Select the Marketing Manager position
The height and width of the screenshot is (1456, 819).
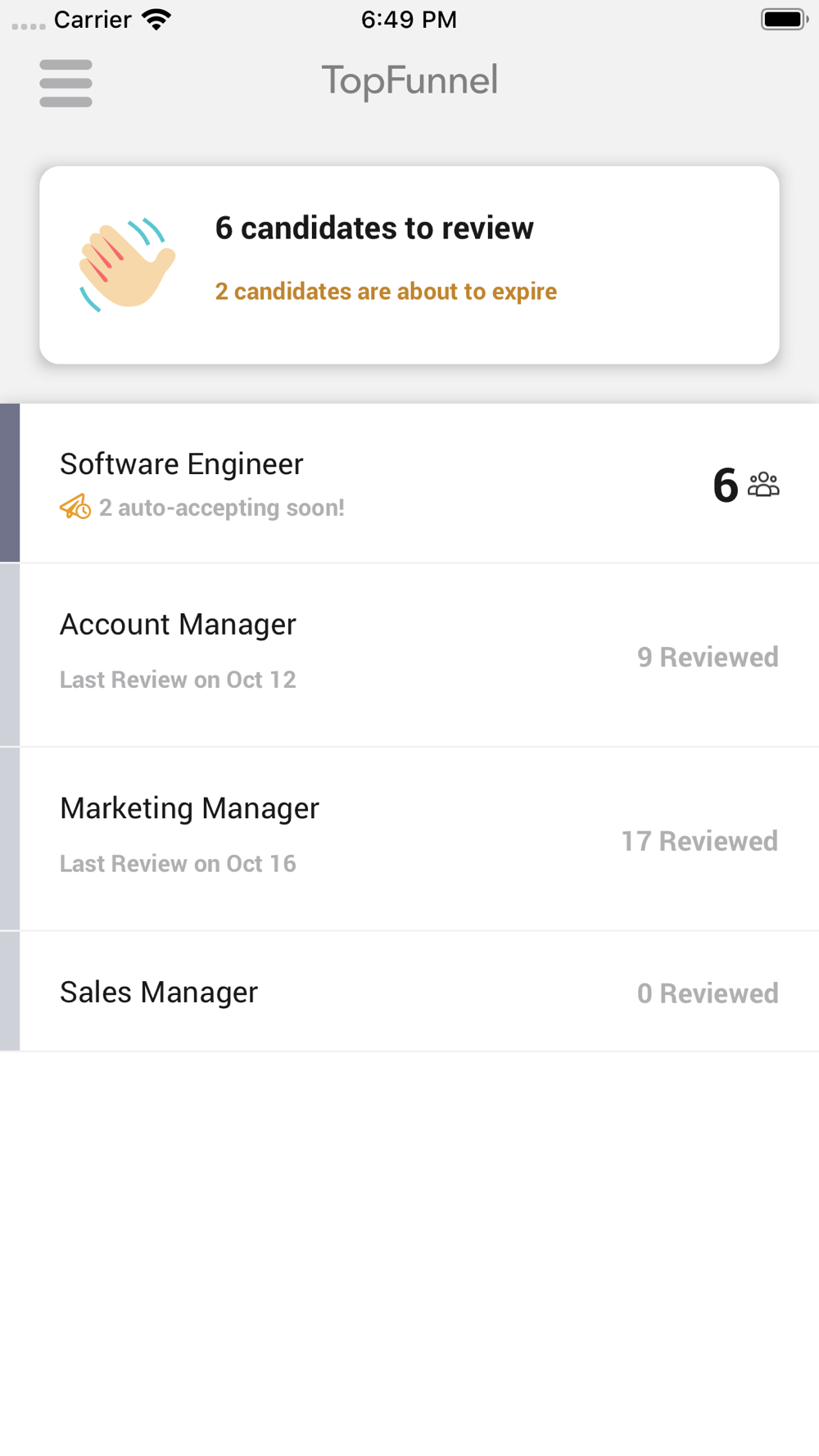pos(409,839)
